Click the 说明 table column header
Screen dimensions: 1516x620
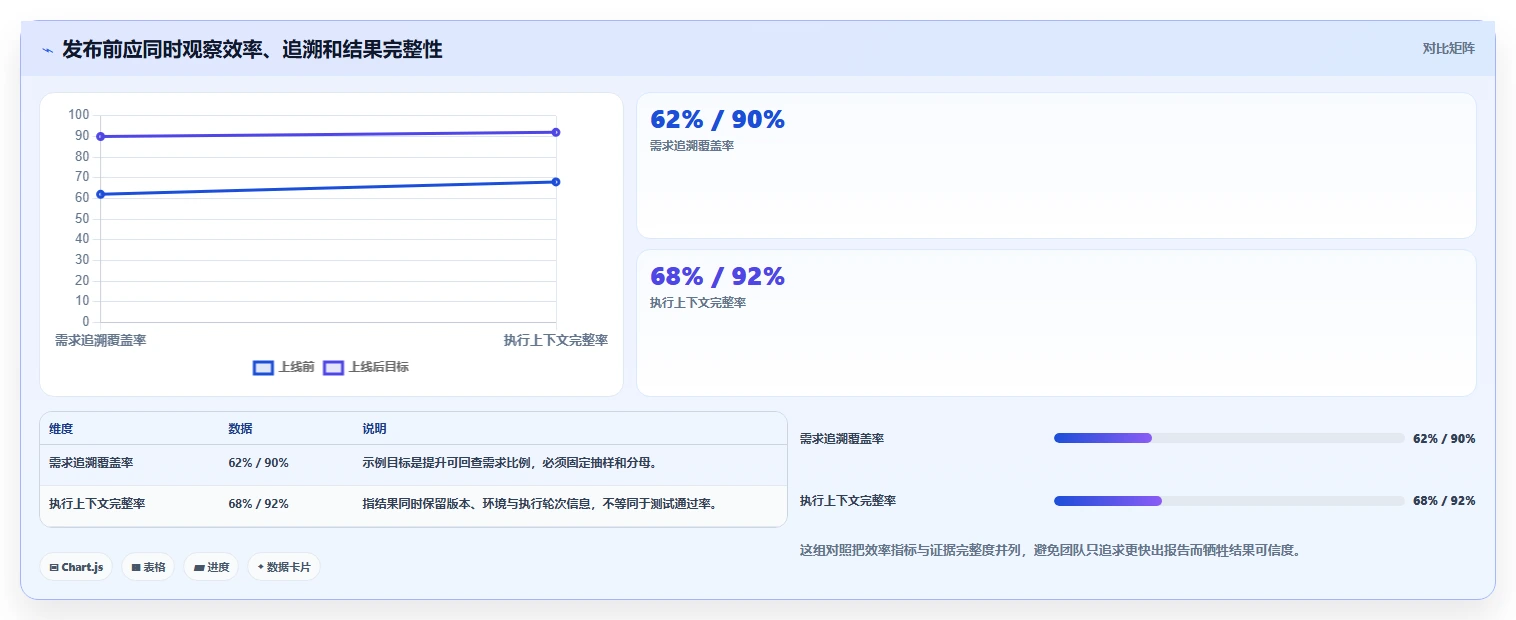click(374, 429)
